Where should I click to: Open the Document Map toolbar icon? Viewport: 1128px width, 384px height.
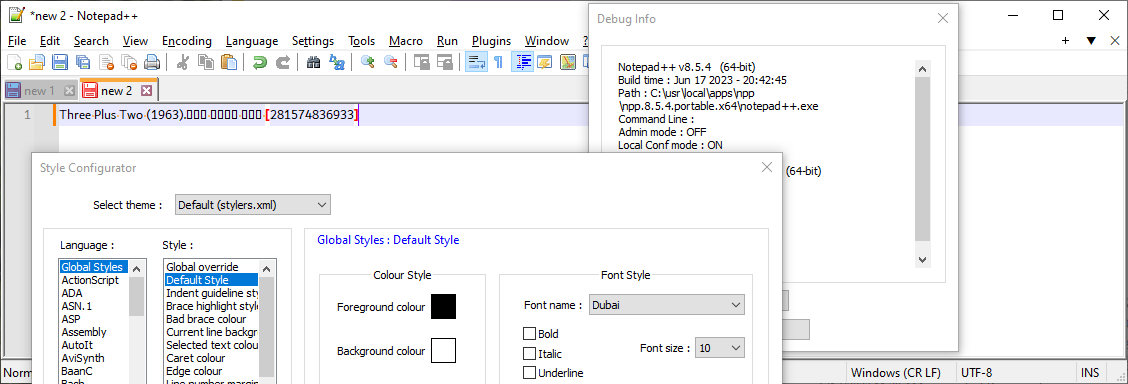click(568, 63)
